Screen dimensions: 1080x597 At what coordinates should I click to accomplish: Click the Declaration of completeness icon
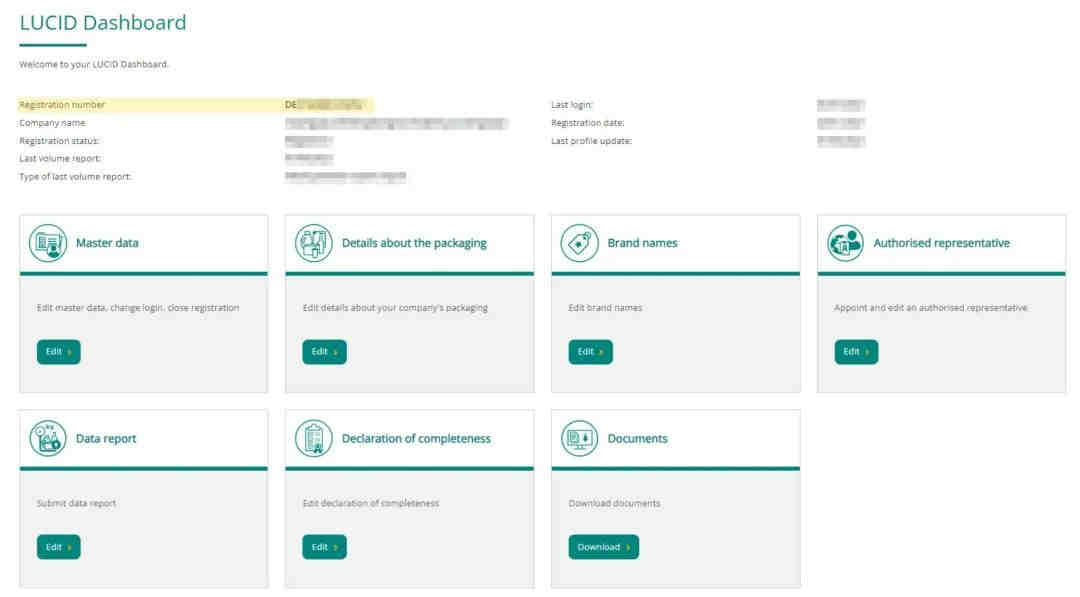pos(313,439)
